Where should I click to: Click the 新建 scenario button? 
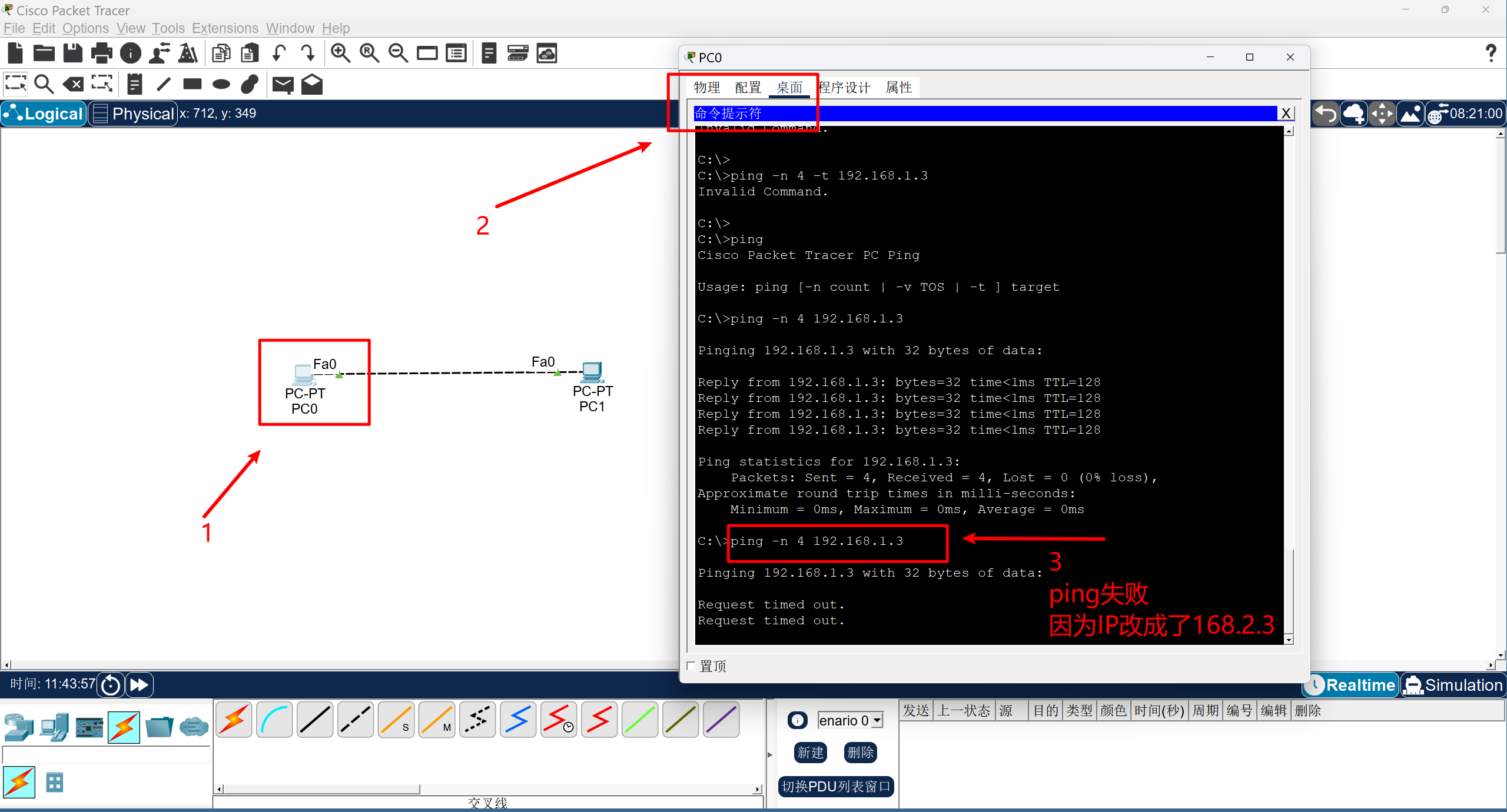(811, 753)
